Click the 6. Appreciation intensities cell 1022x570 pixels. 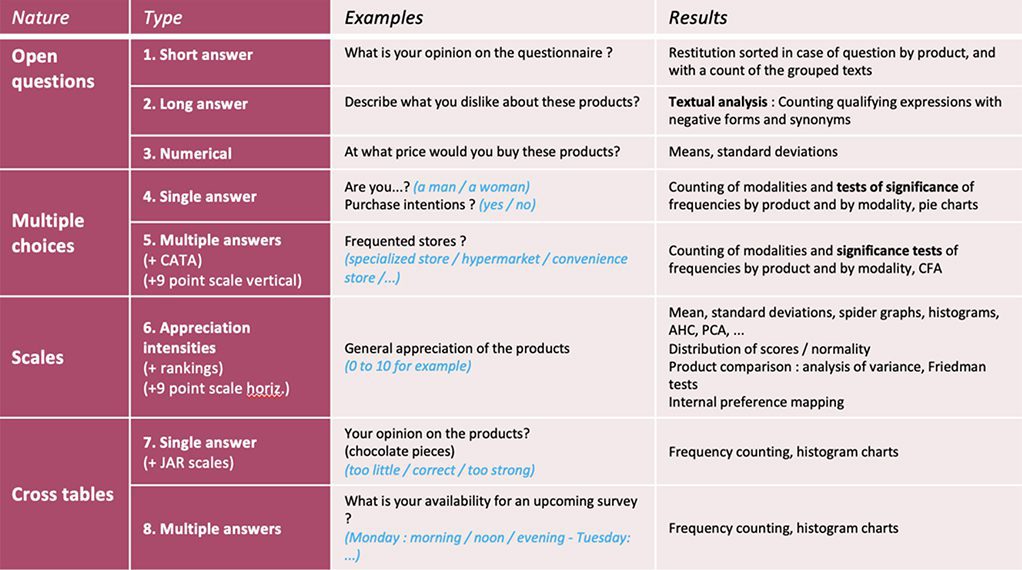[x=231, y=357]
